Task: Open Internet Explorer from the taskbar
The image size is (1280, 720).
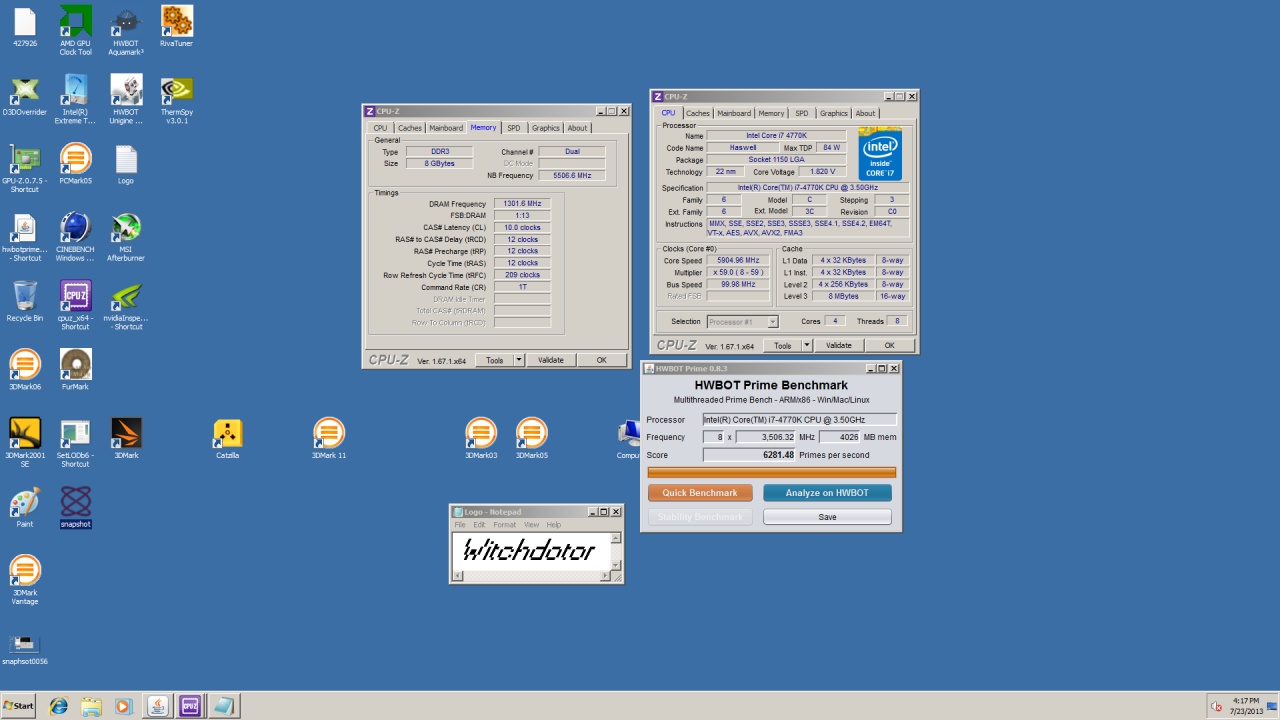Action: click(59, 706)
